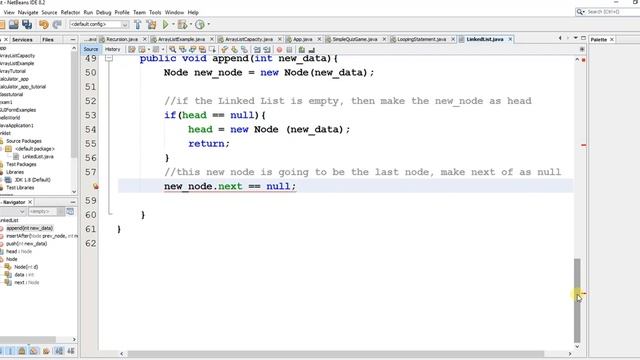Collapse the append method code fold
Screen dimensions: 640x360
[109, 58]
